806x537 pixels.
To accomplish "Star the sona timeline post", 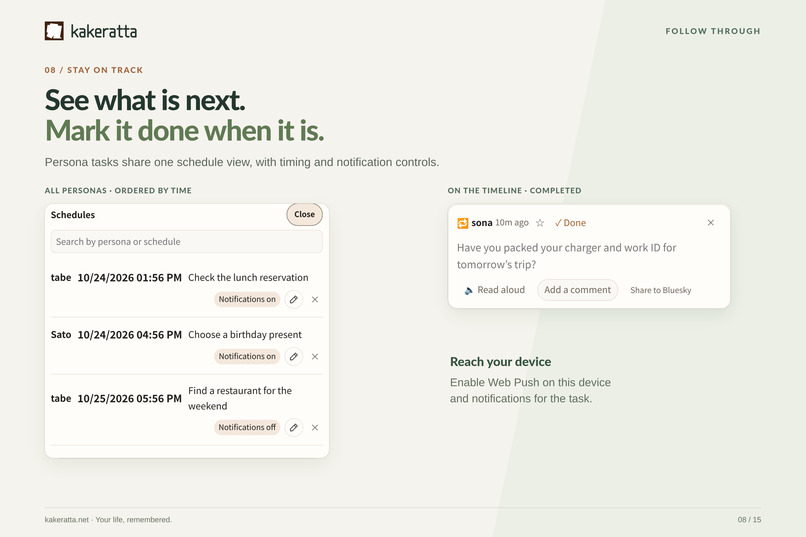I will (540, 223).
